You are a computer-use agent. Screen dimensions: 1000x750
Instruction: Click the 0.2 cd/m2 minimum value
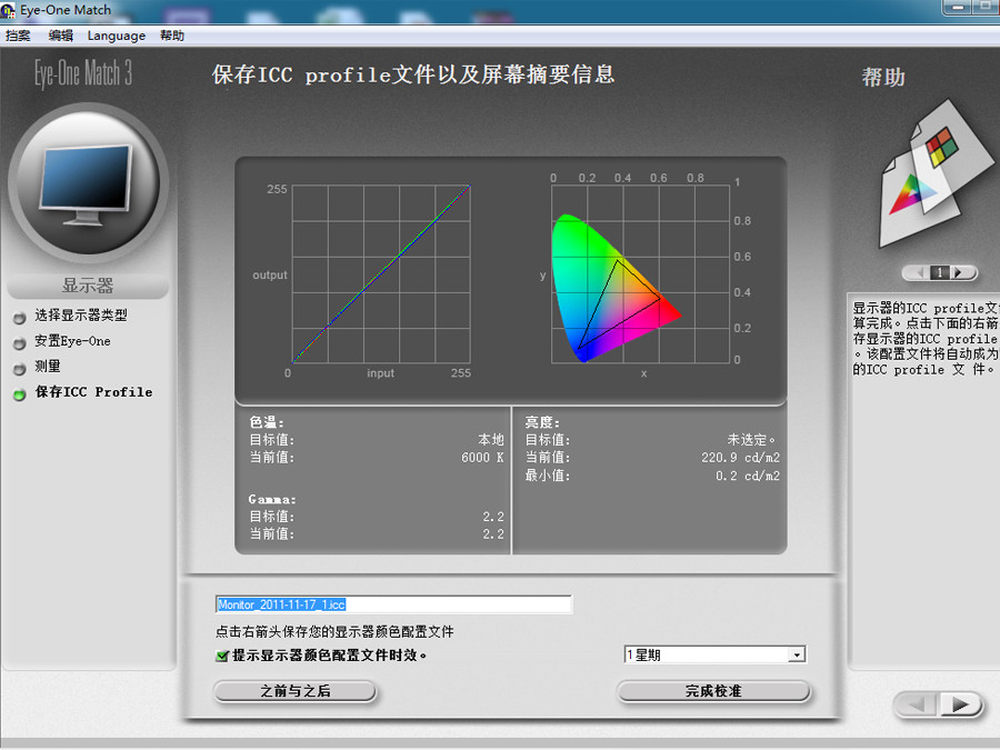point(747,476)
